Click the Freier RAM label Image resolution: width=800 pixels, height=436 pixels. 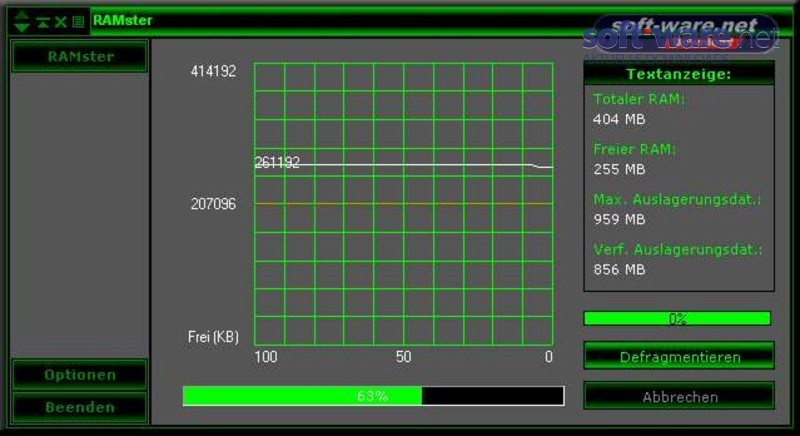point(635,149)
